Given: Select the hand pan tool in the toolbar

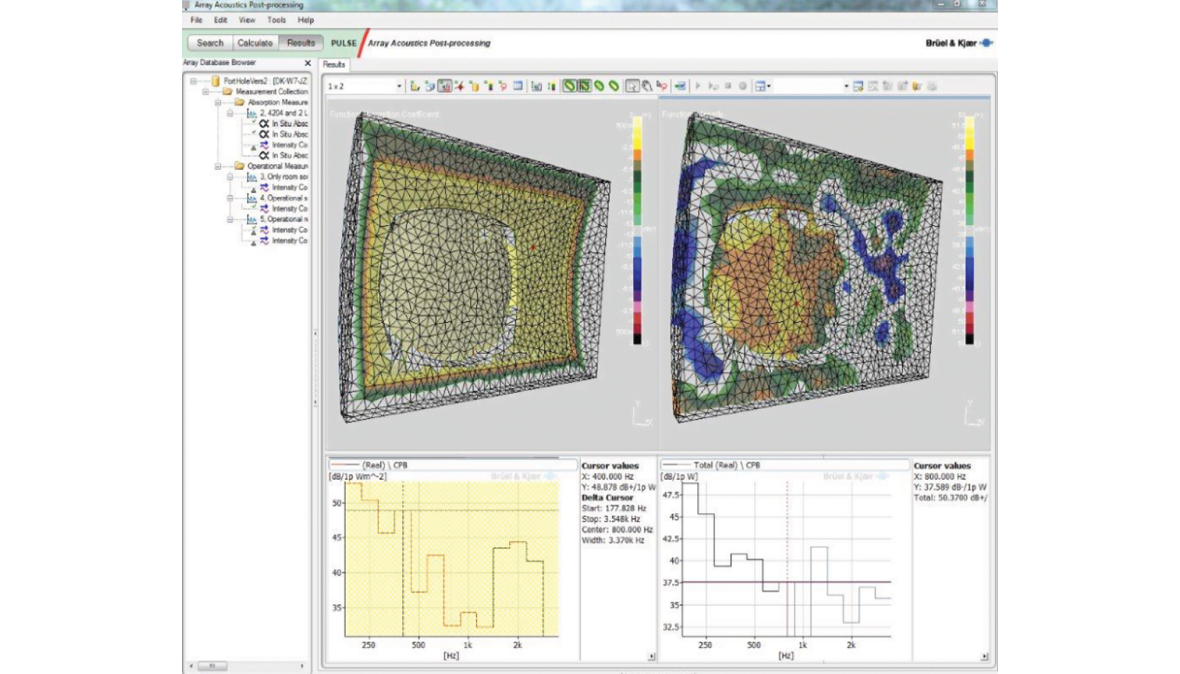Looking at the screenshot, I should (647, 86).
